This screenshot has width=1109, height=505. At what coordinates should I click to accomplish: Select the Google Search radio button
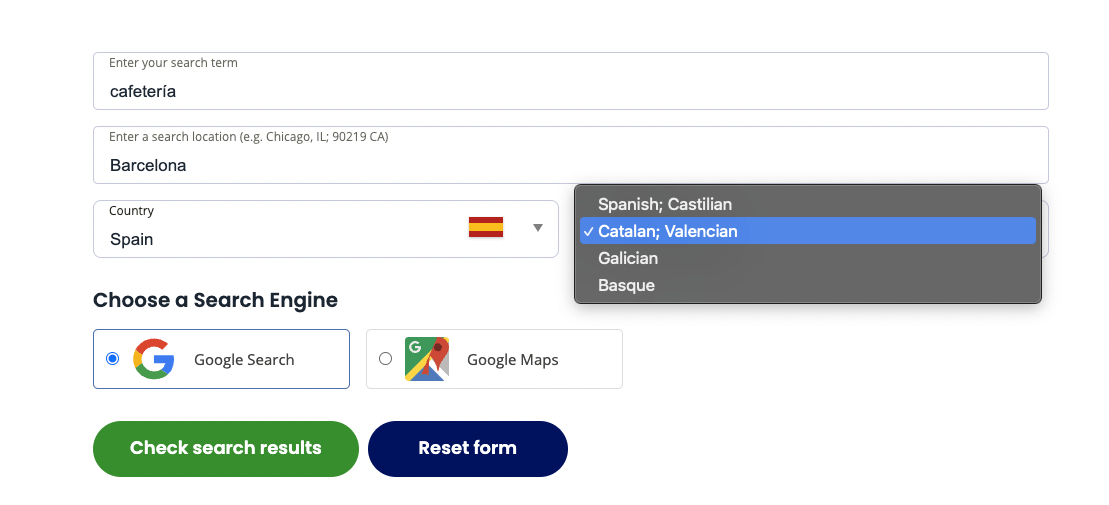(112, 359)
